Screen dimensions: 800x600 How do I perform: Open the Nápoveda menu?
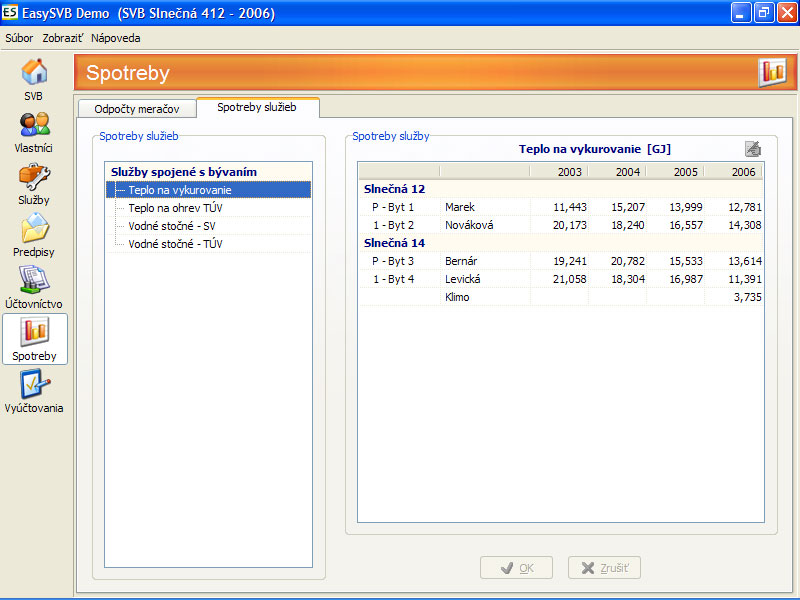pyautogui.click(x=115, y=38)
